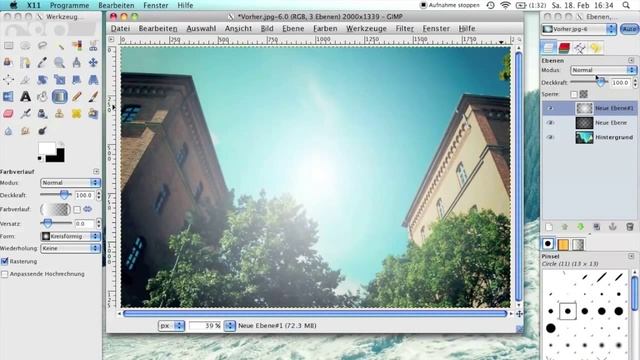Adjust tool options Deckkraft slider
This screenshot has width=640, height=360.
click(56, 195)
